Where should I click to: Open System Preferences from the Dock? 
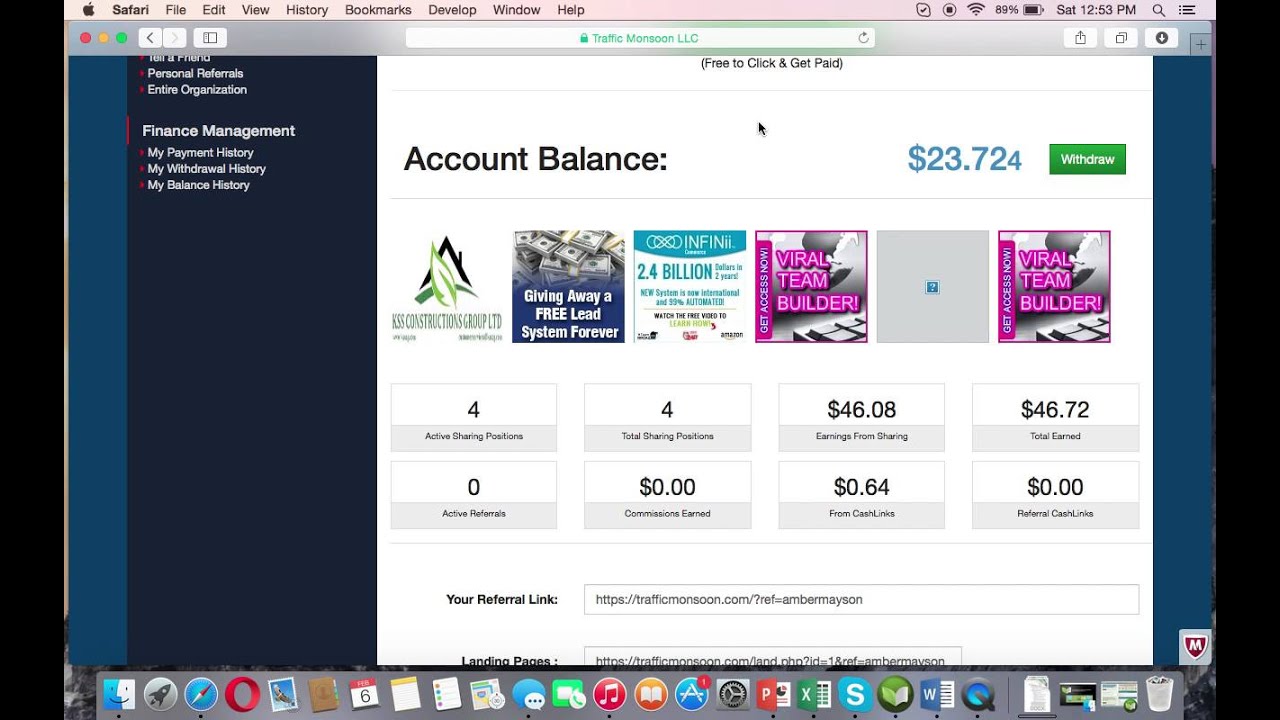click(x=733, y=694)
